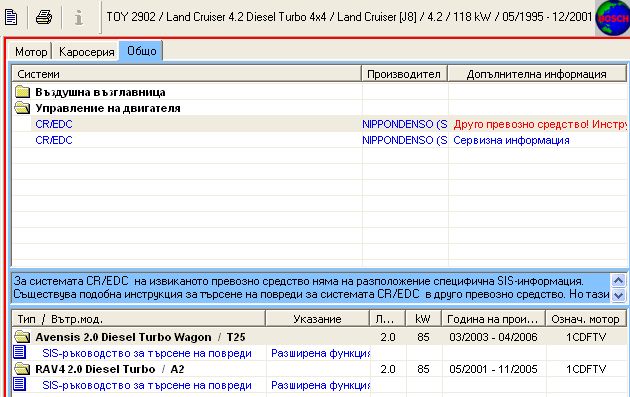
Task: Print via the printer toolbar icon
Action: (44, 17)
